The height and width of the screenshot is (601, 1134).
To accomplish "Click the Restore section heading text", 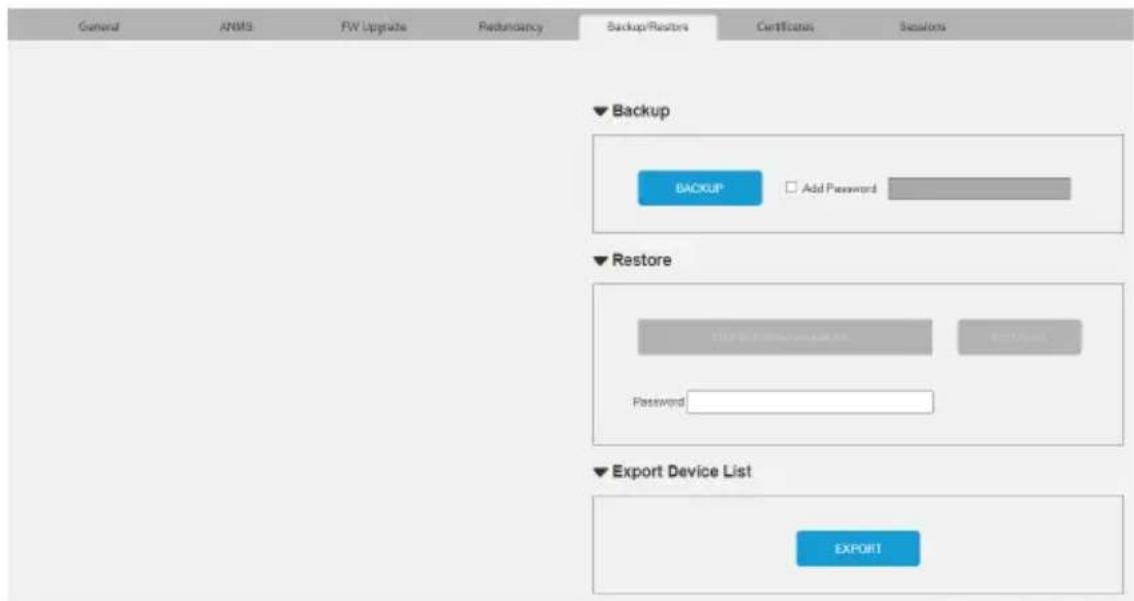I will point(641,260).
